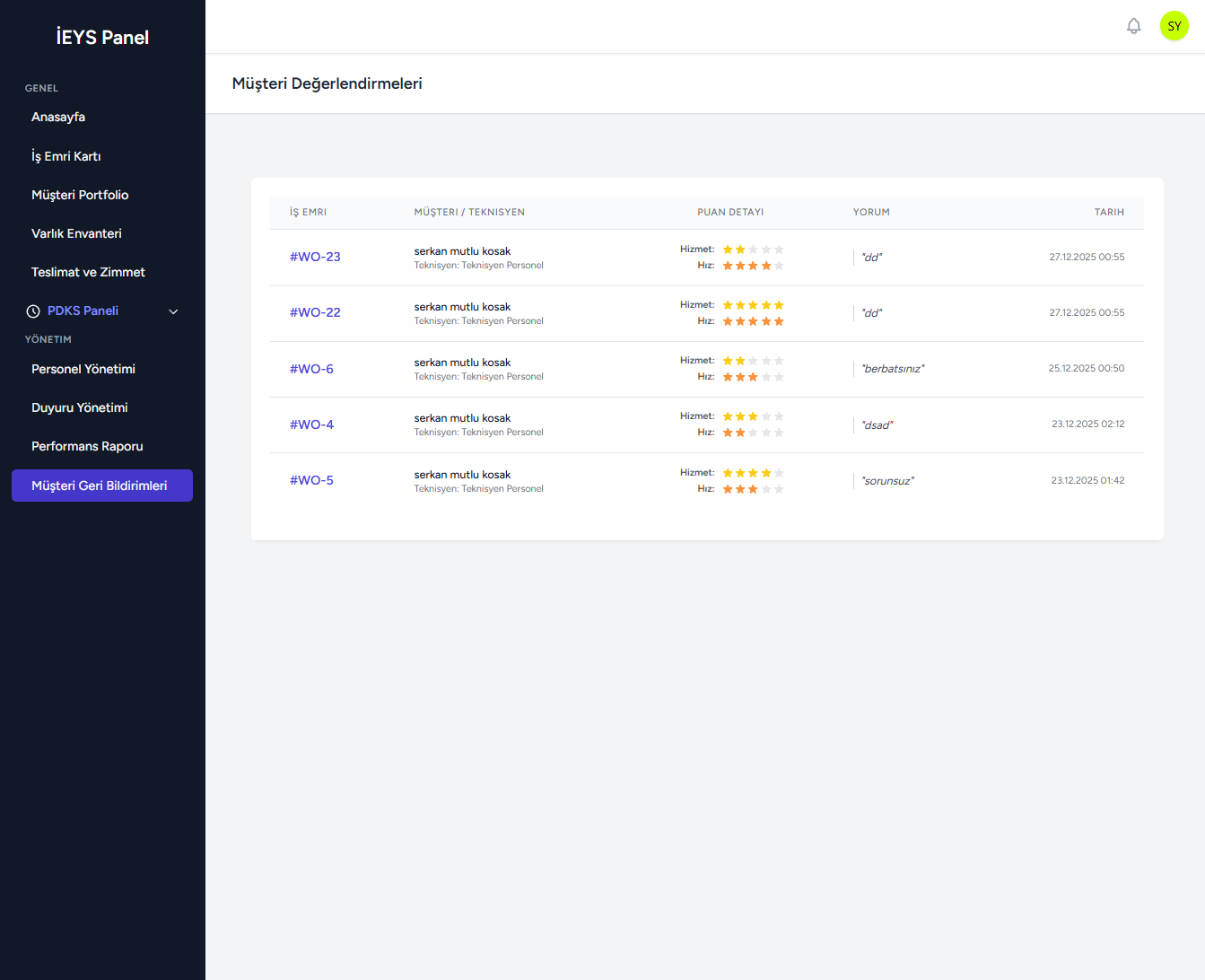The image size is (1205, 980).
Task: Navigate to Teslimat ve Zimmet
Action: [88, 272]
